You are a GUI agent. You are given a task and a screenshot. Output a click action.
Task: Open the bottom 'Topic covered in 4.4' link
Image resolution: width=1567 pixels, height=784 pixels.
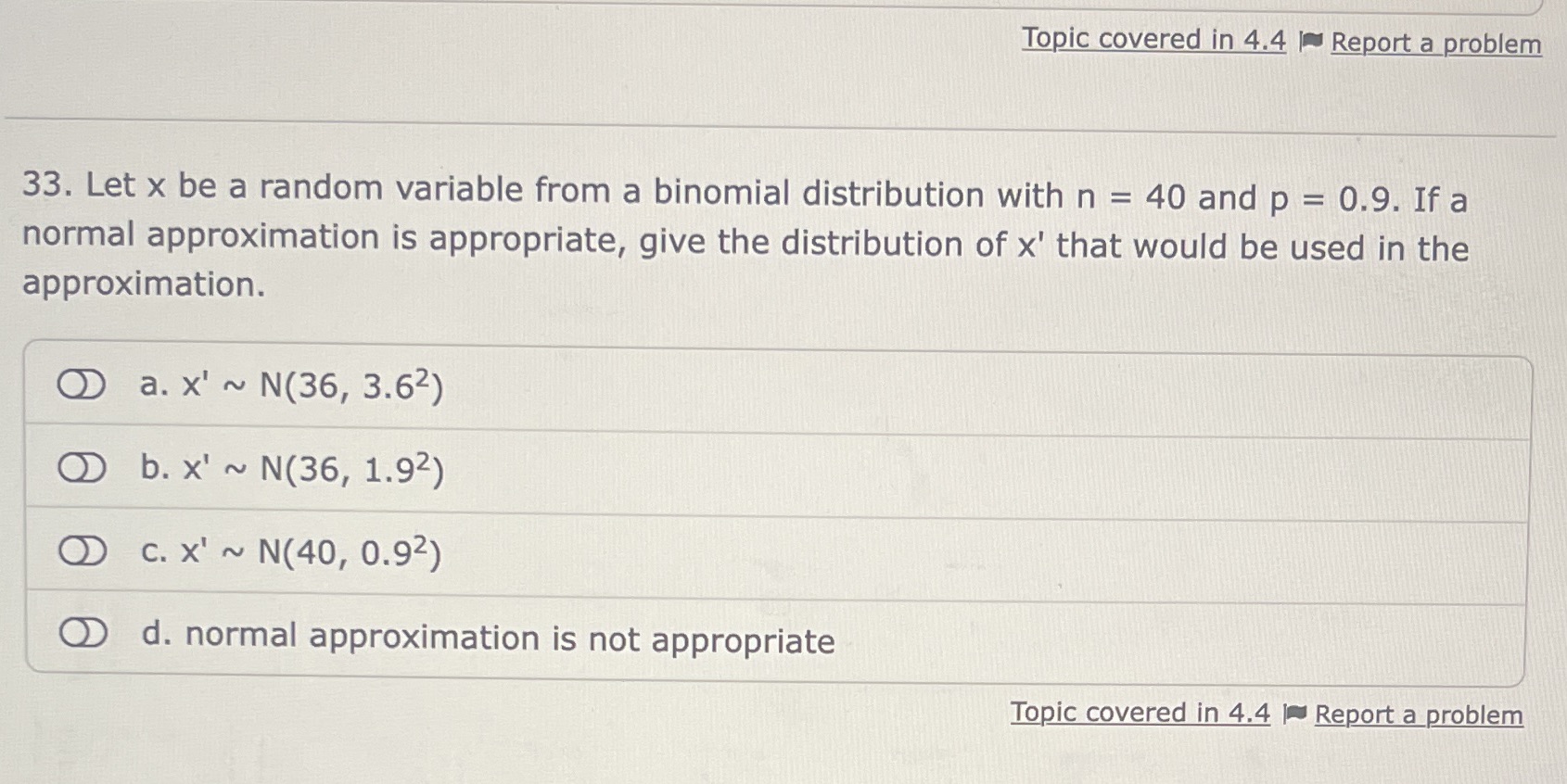[x=1140, y=713]
